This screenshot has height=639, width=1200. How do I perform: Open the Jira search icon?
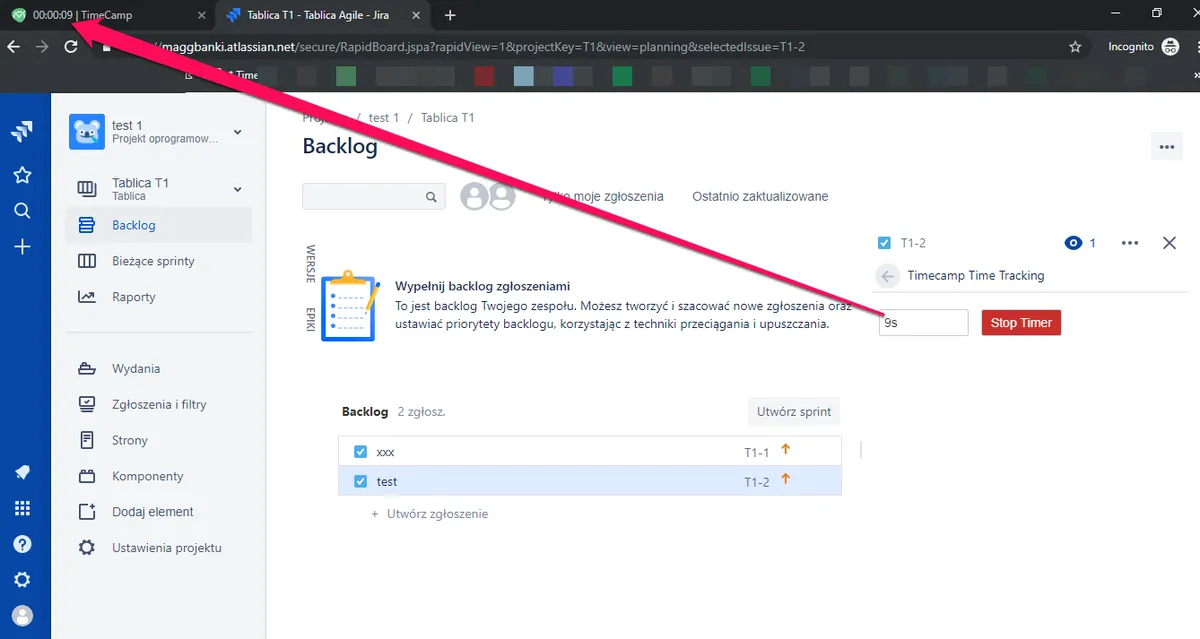pyautogui.click(x=22, y=211)
